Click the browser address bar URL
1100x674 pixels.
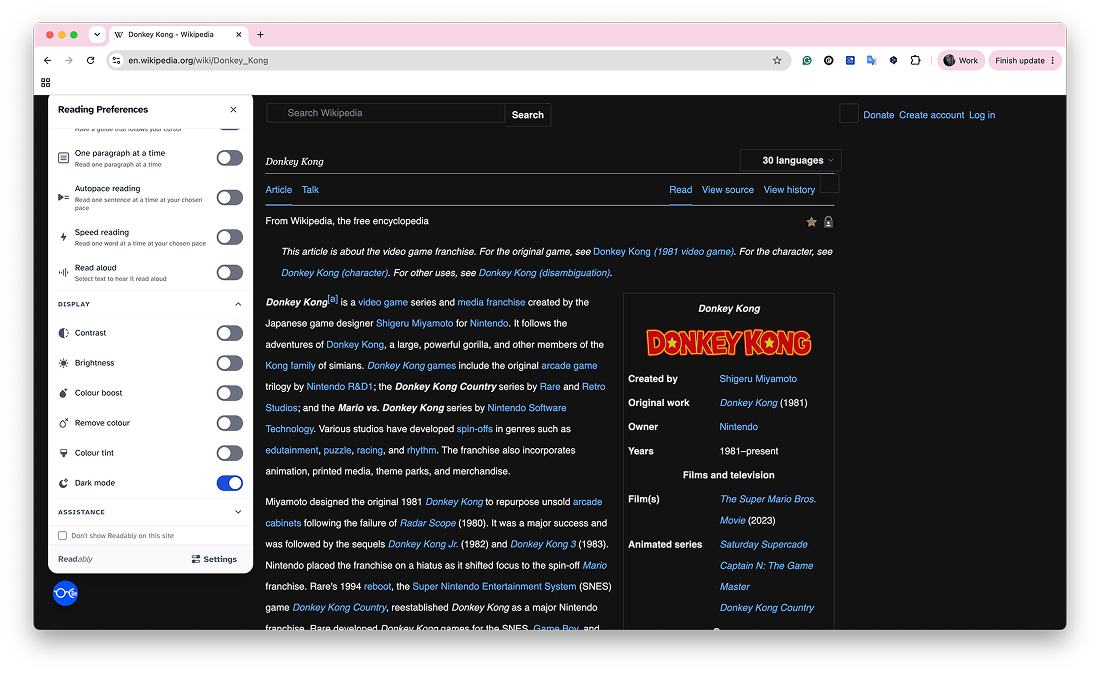click(x=198, y=60)
